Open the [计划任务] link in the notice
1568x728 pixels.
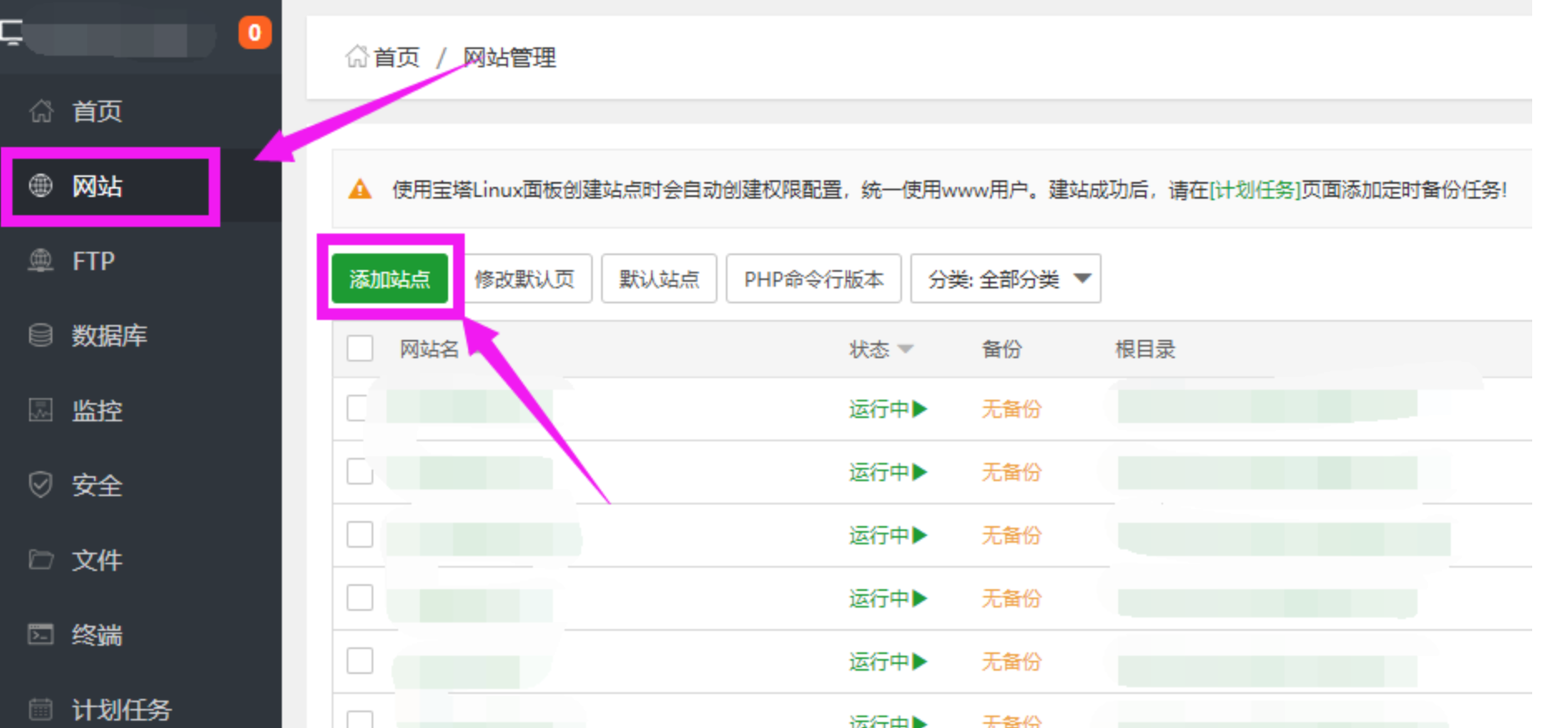click(1255, 190)
